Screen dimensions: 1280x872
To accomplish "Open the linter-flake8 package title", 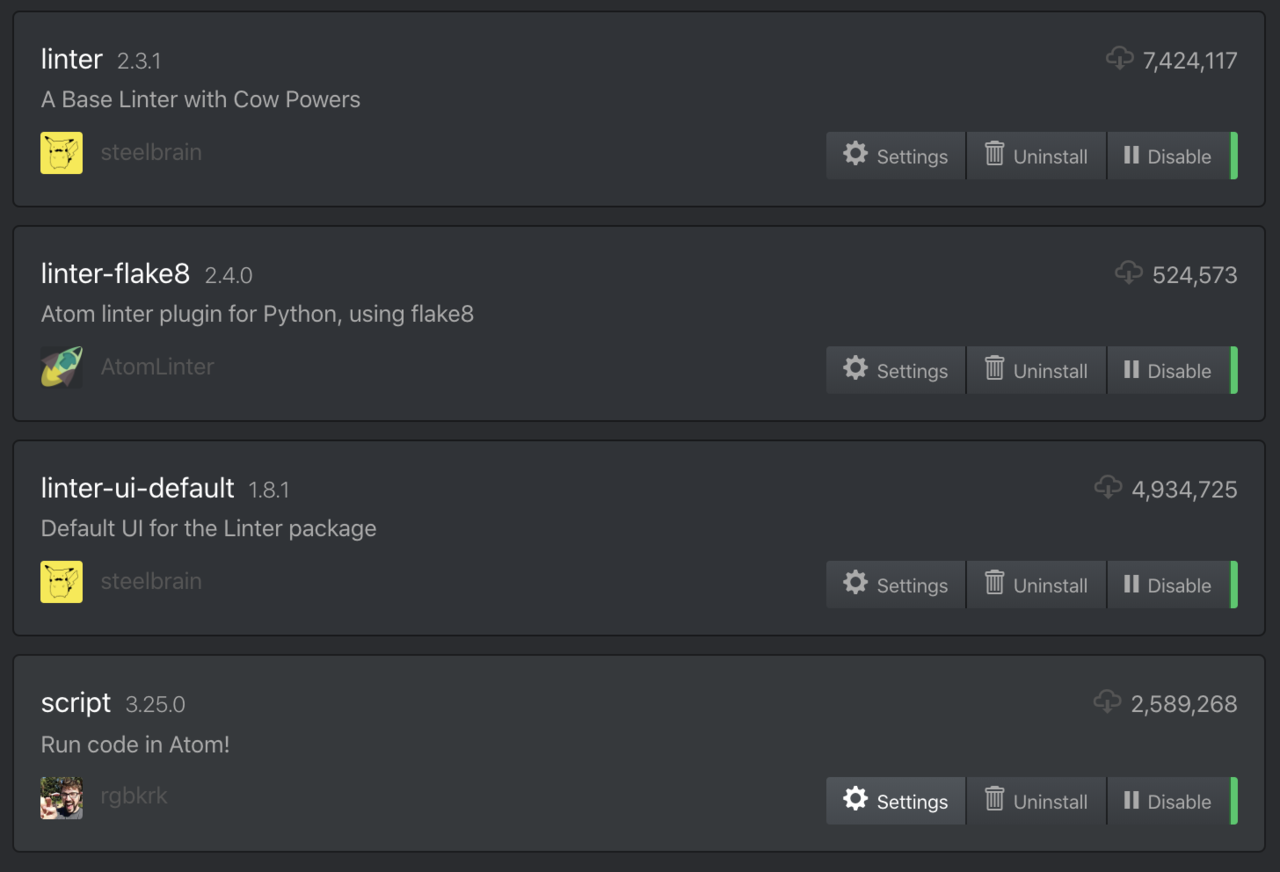I will click(x=115, y=274).
